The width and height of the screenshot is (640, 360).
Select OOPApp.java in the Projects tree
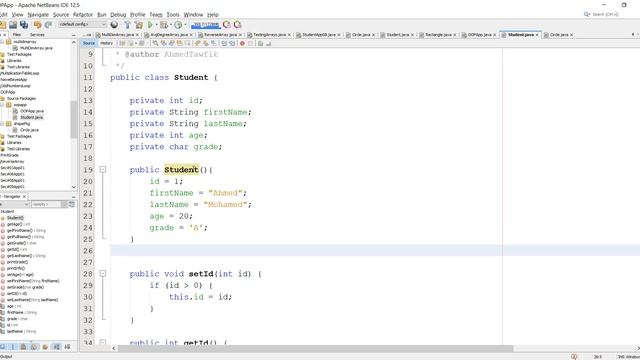pyautogui.click(x=32, y=111)
